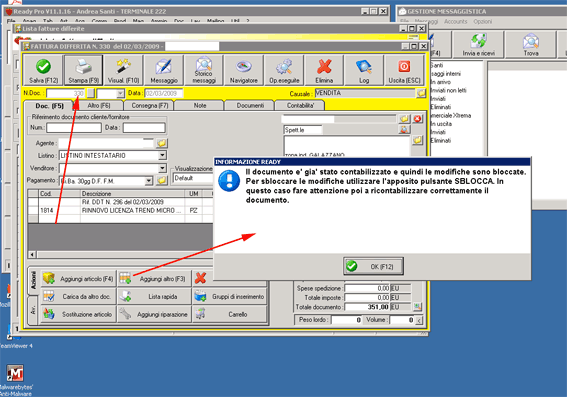The width and height of the screenshot is (567, 397).
Task: Click Sostituzione articolo button
Action: point(78,314)
